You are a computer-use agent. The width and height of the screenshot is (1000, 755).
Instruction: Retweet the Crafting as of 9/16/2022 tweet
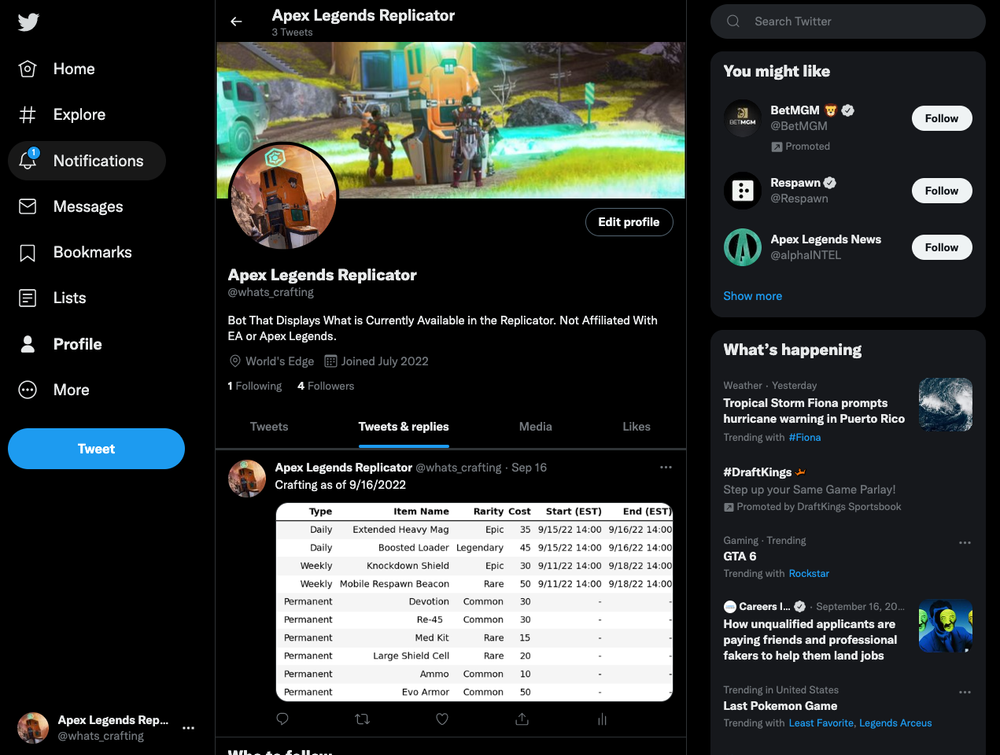362,719
